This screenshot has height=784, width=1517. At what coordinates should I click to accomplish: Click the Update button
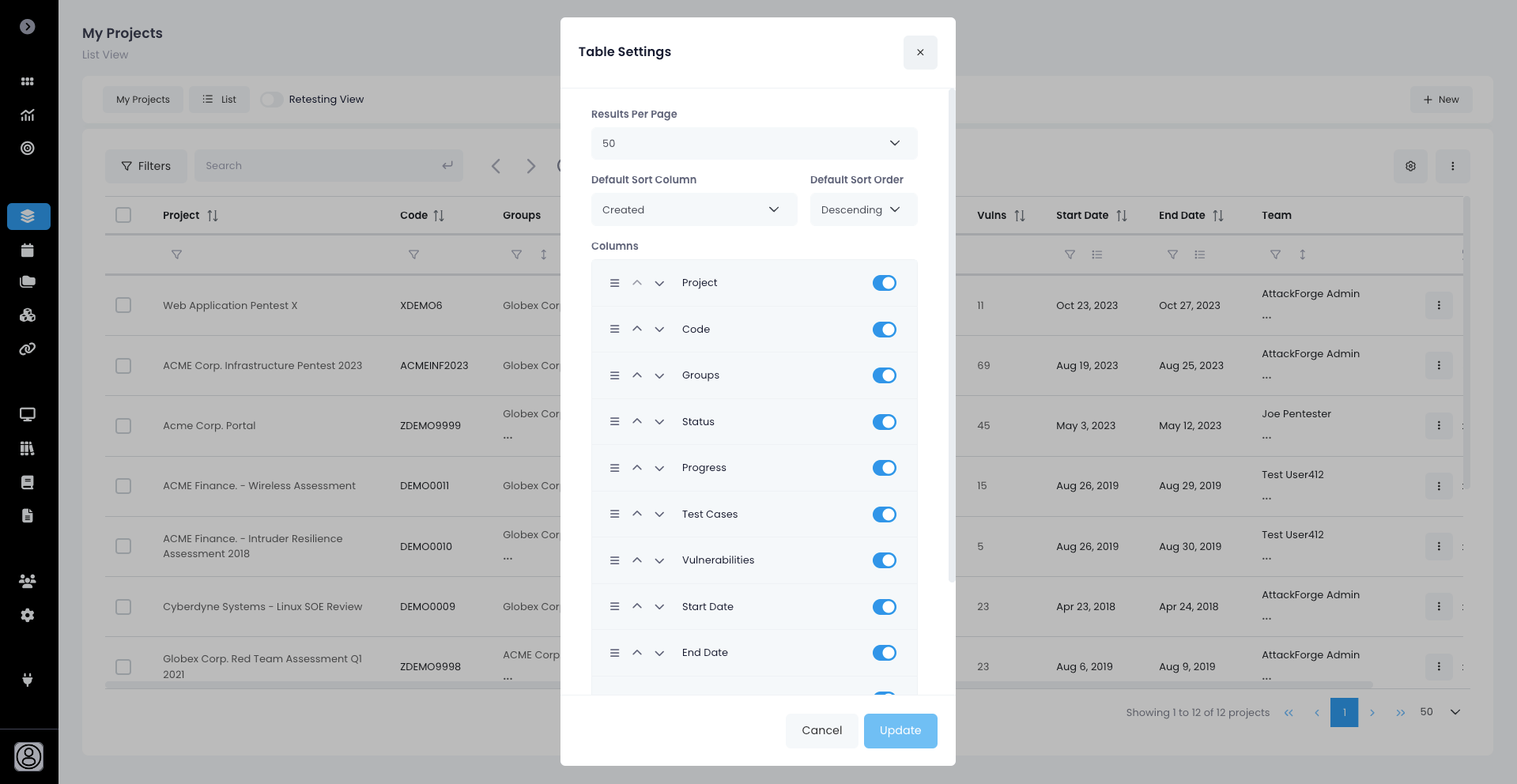[900, 730]
